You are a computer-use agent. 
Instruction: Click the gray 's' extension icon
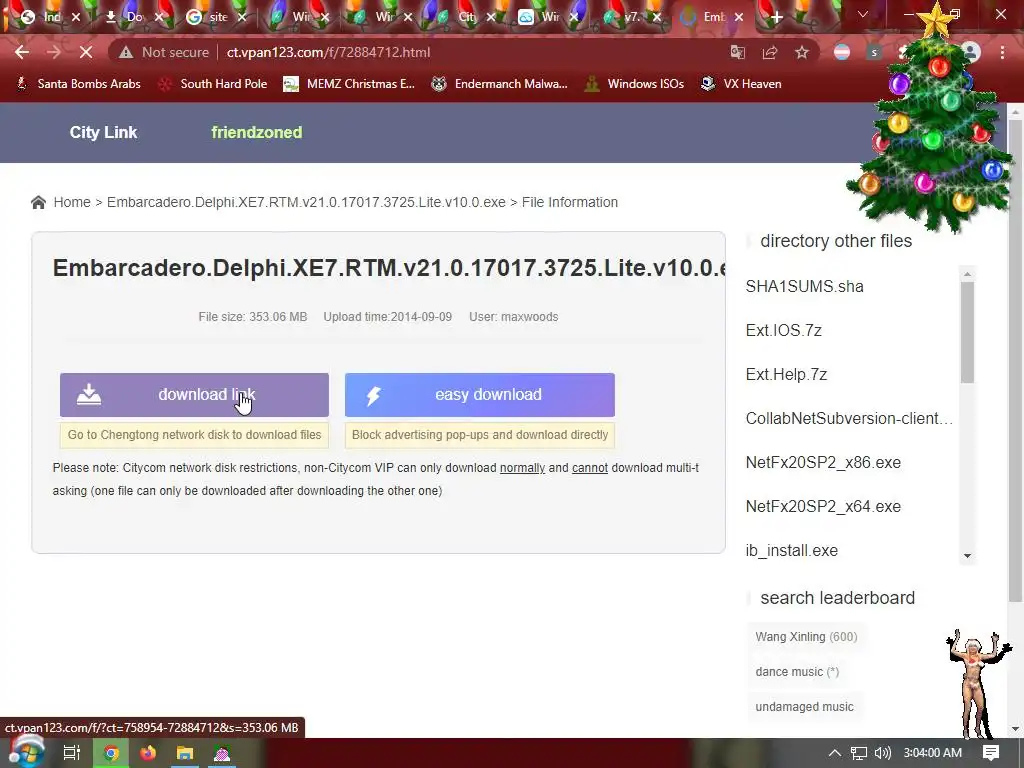[874, 52]
